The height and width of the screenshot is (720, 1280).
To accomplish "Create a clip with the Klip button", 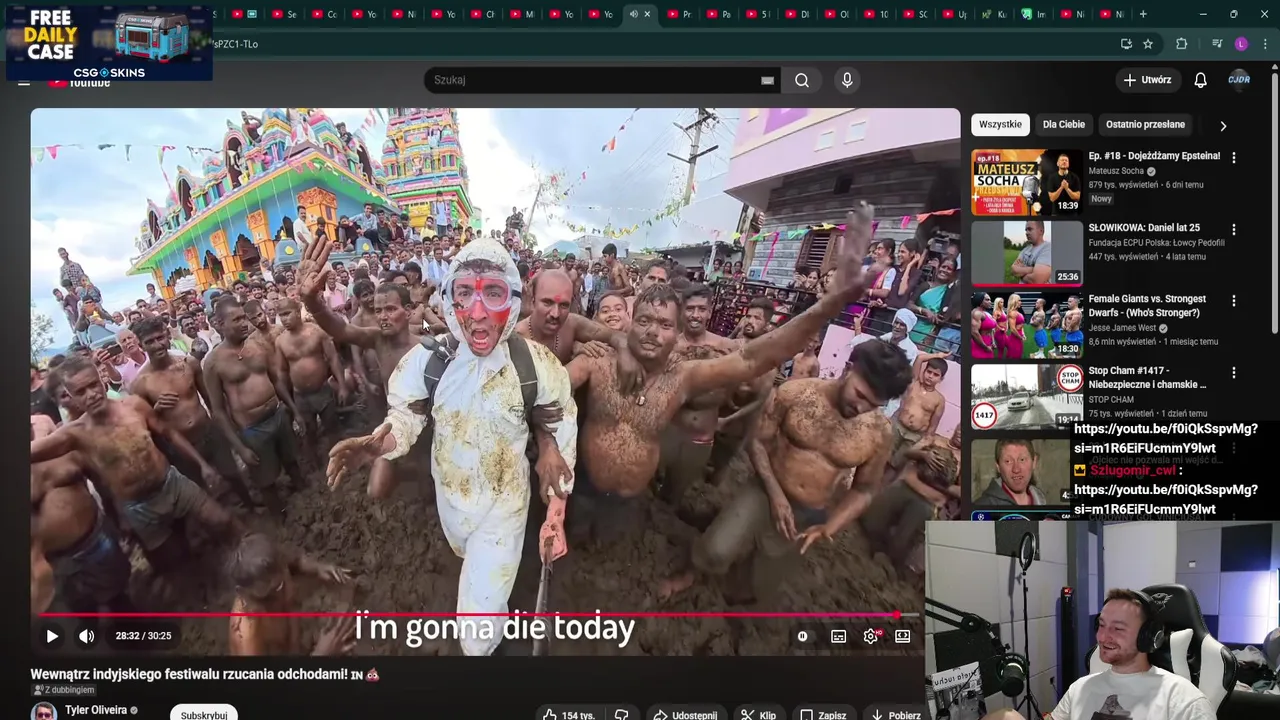I will 758,715.
